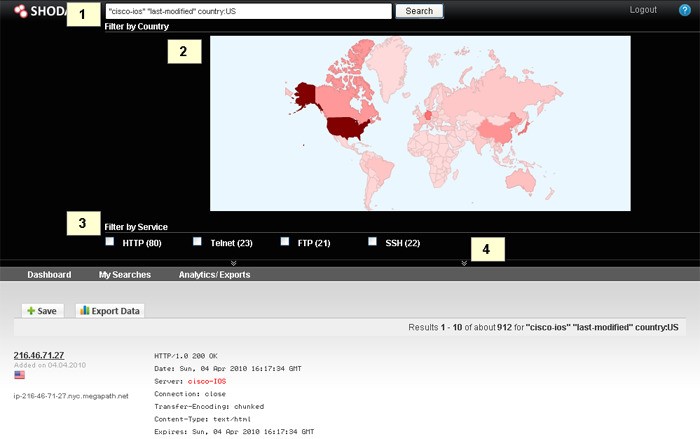Click the 'Transfer-Encoding: chunked' line
700x439 pixels.
tap(209, 406)
